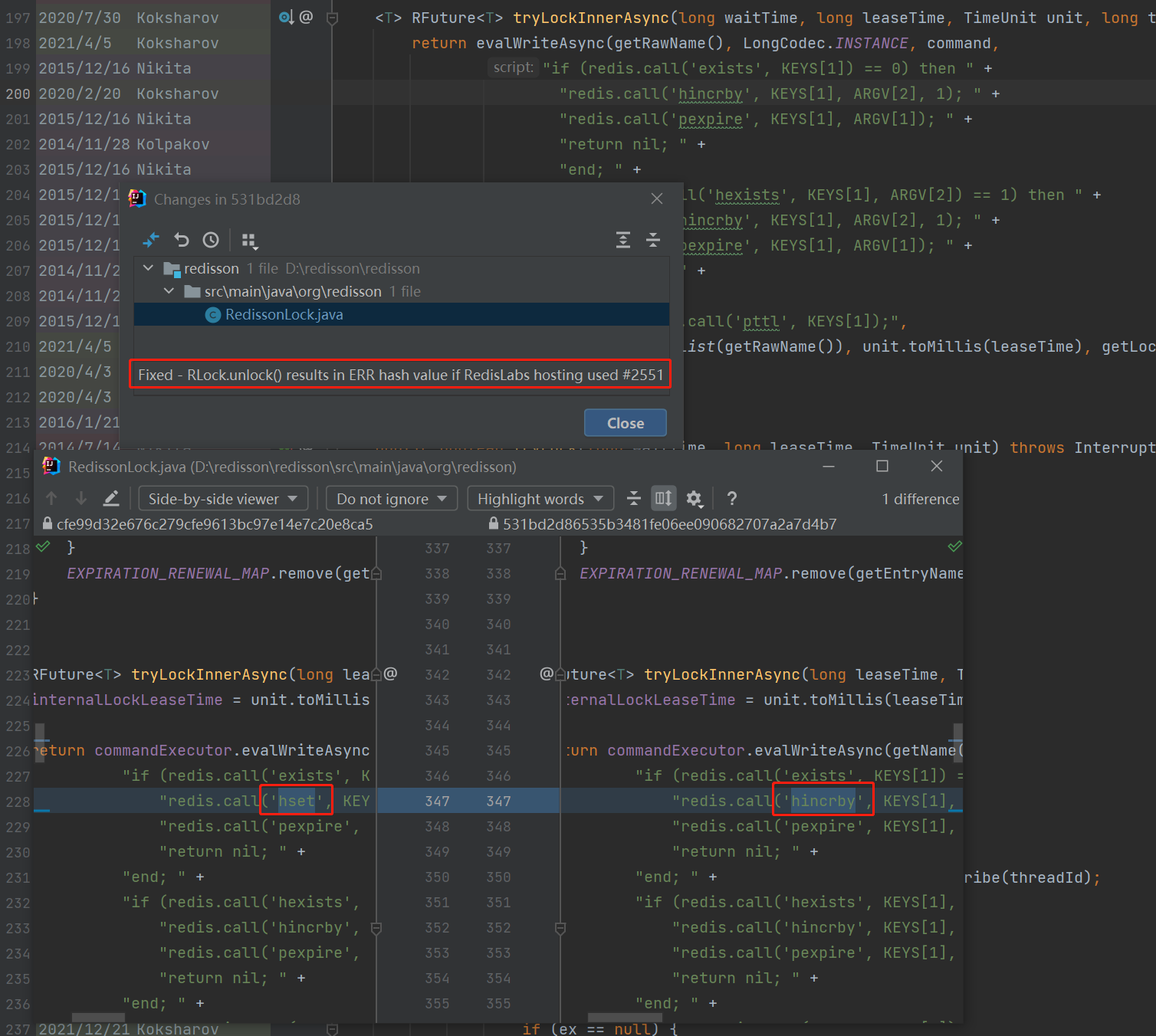Click the Help question mark icon
The width and height of the screenshot is (1156, 1036).
pyautogui.click(x=732, y=499)
